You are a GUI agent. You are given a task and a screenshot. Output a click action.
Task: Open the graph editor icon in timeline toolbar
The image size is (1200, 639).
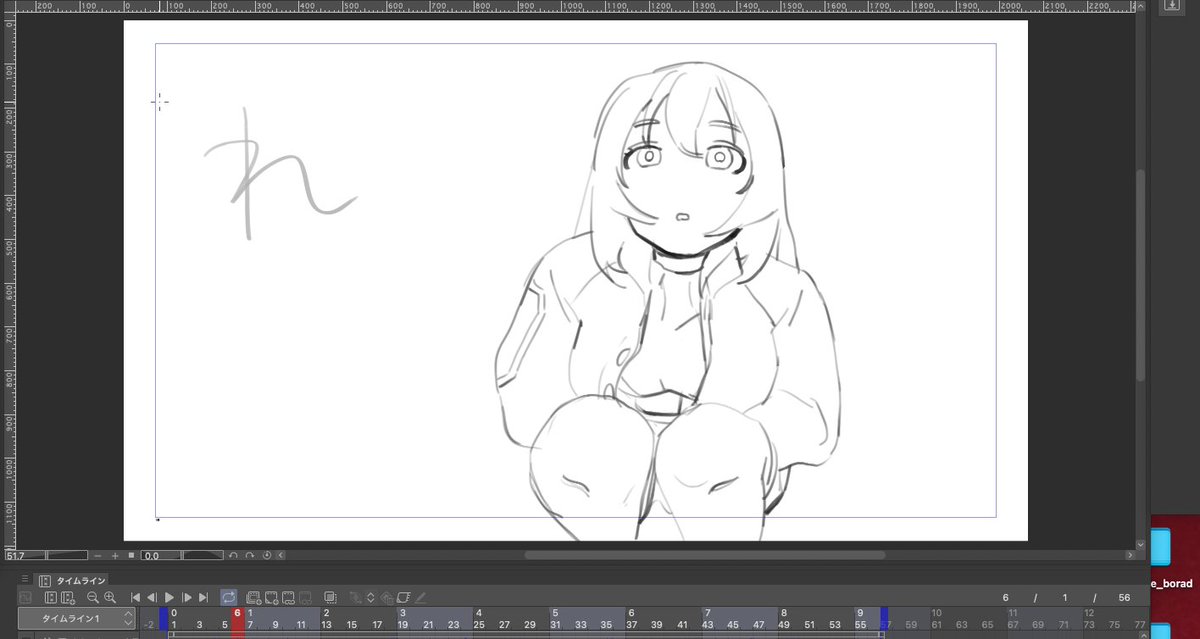point(25,597)
